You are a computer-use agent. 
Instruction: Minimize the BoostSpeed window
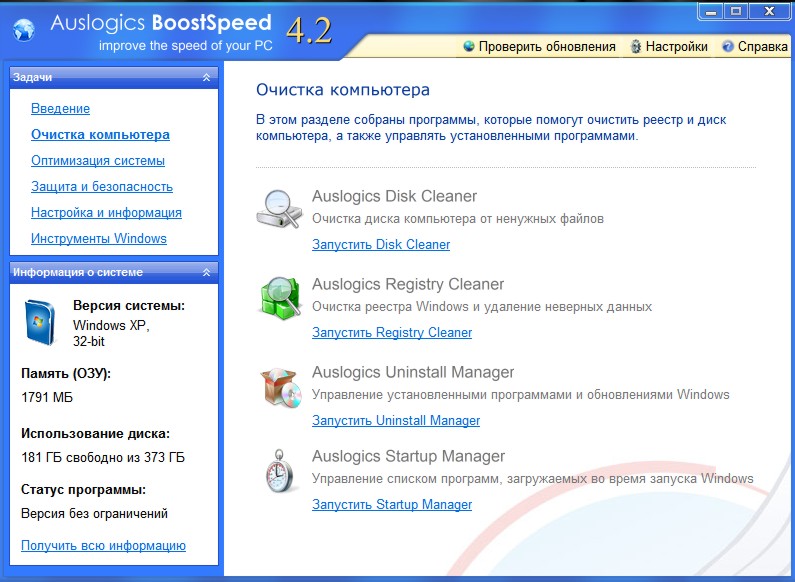click(x=711, y=11)
